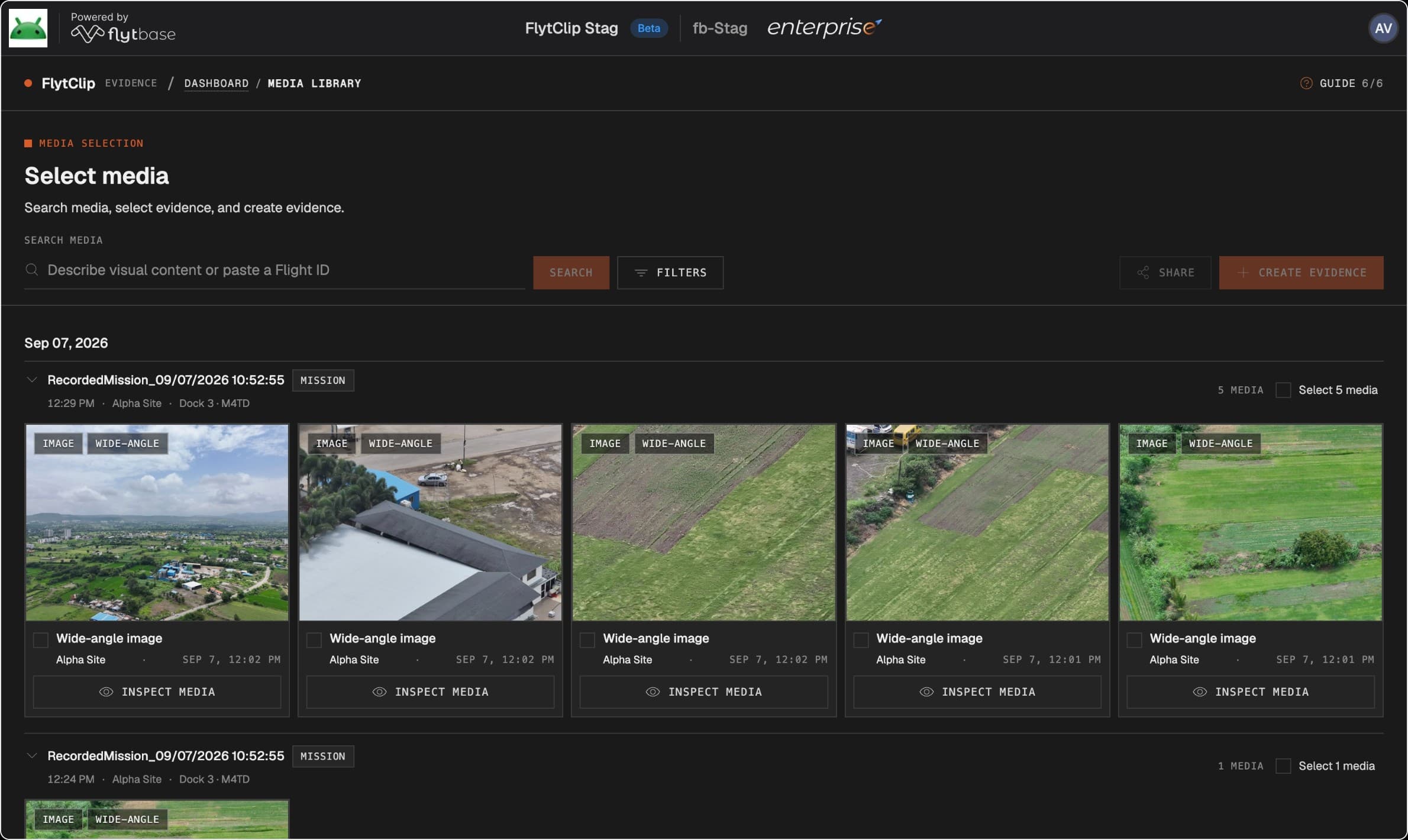The image size is (1408, 840).
Task: Click Media Library breadcrumb
Action: [314, 83]
